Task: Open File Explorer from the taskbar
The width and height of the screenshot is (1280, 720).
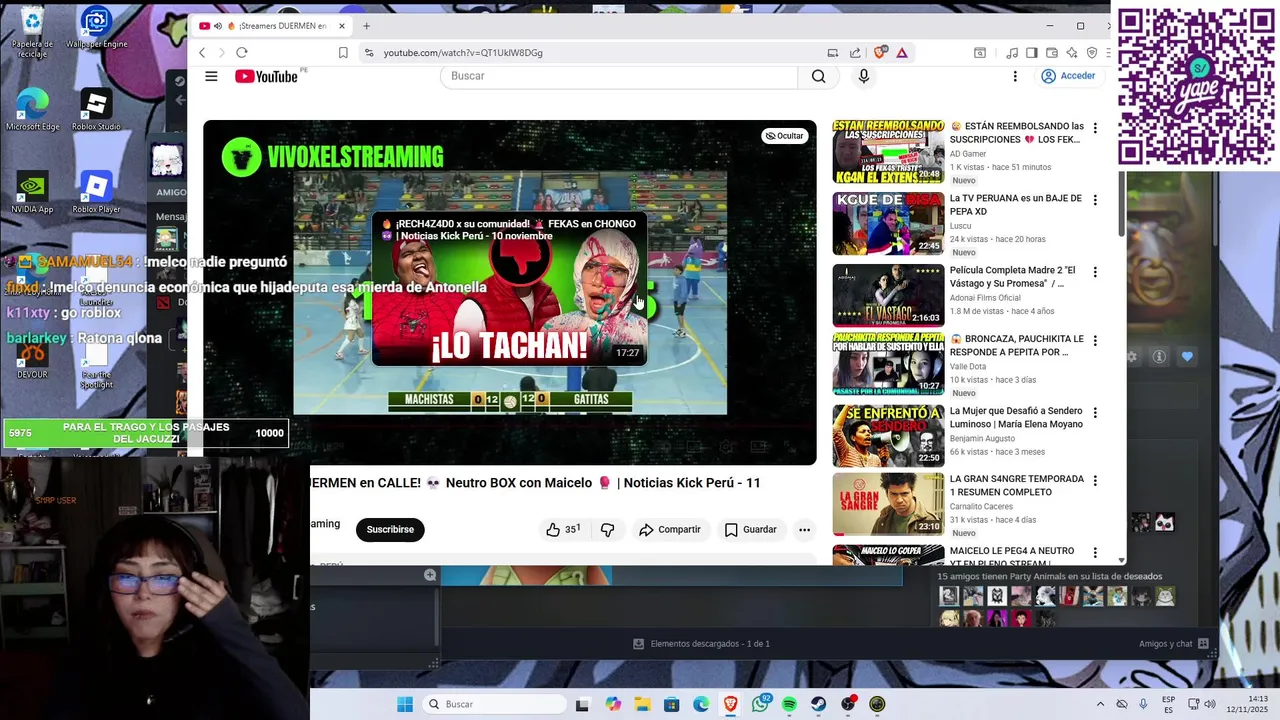Action: click(x=642, y=704)
